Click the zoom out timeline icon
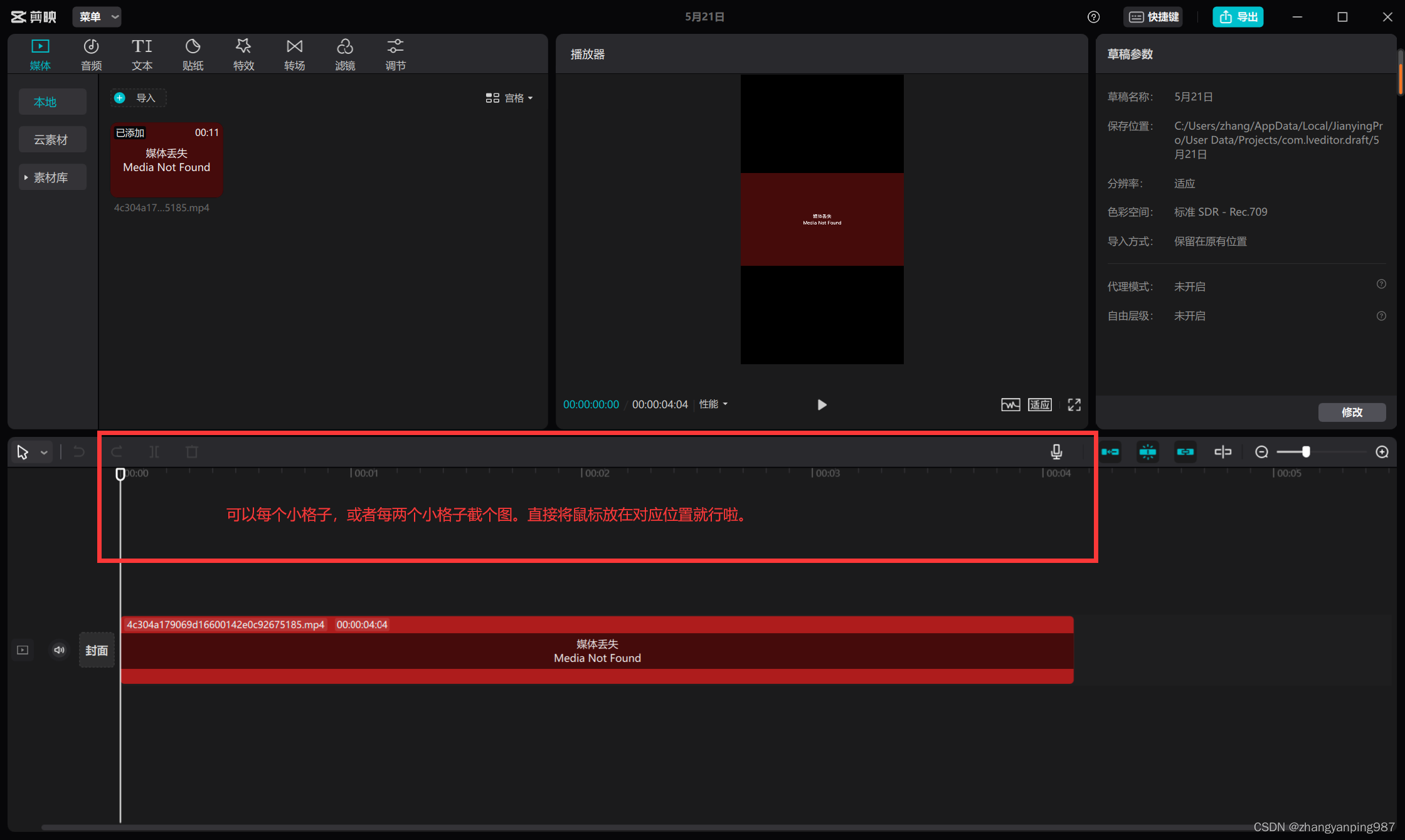This screenshot has width=1405, height=840. [1261, 452]
